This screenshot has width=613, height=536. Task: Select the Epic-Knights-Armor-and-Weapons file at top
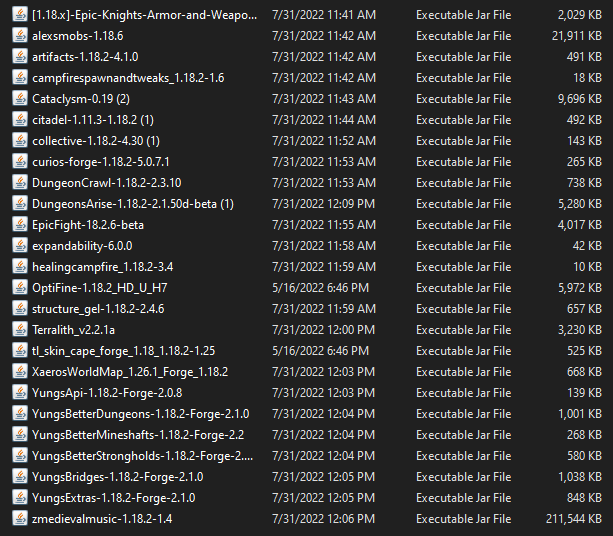click(x=145, y=15)
